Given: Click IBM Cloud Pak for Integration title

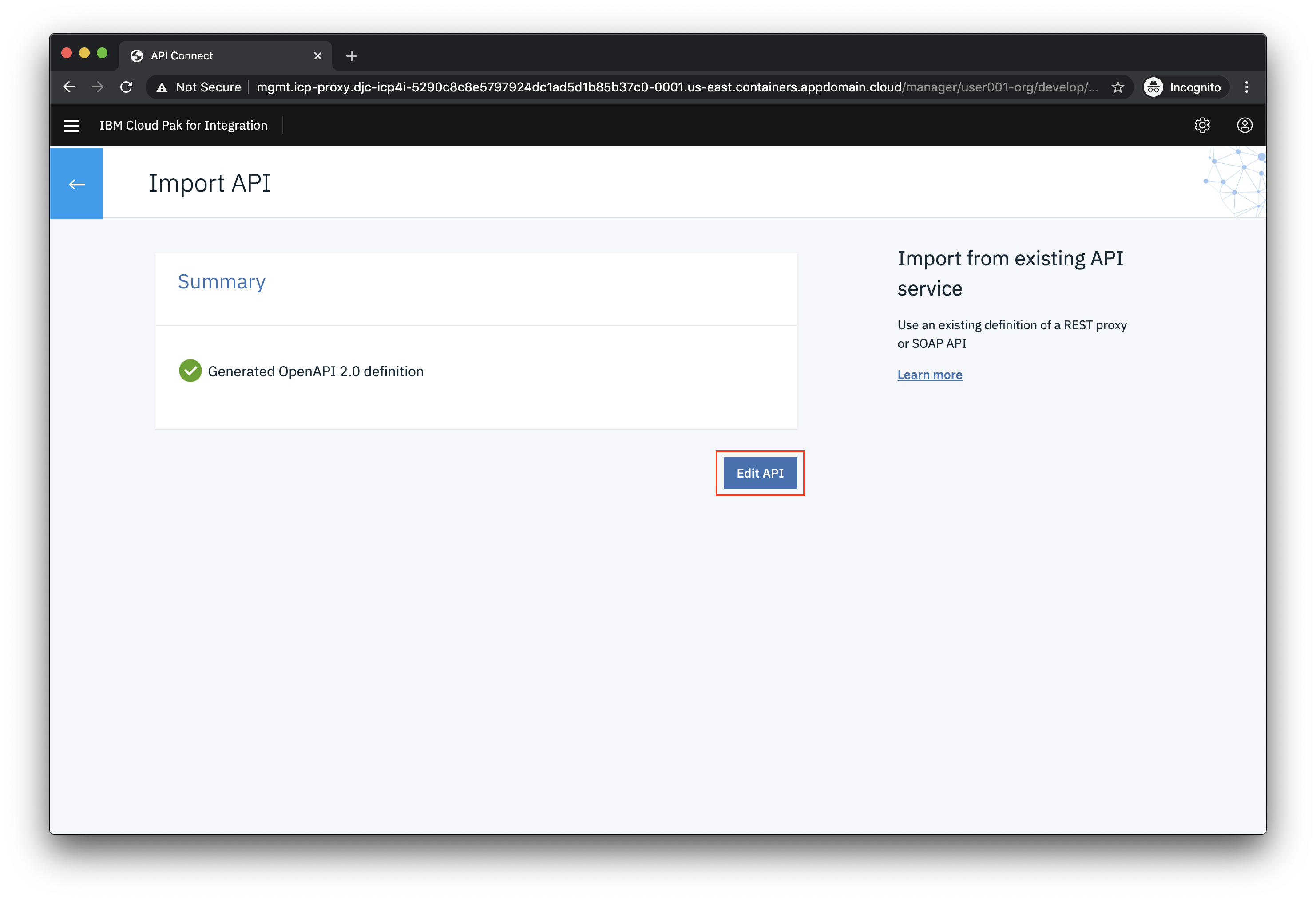Looking at the screenshot, I should click(x=183, y=126).
